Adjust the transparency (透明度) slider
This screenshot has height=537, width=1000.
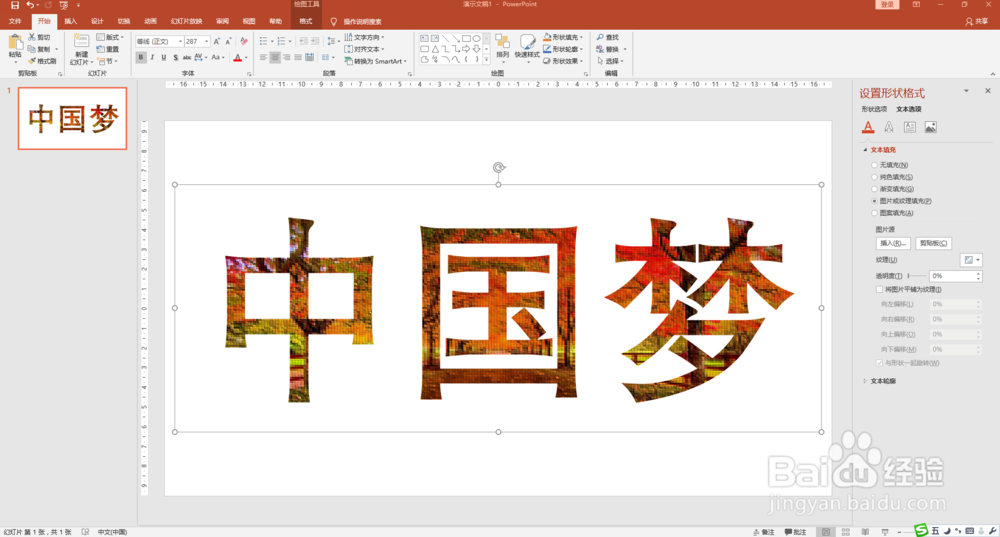coord(916,276)
